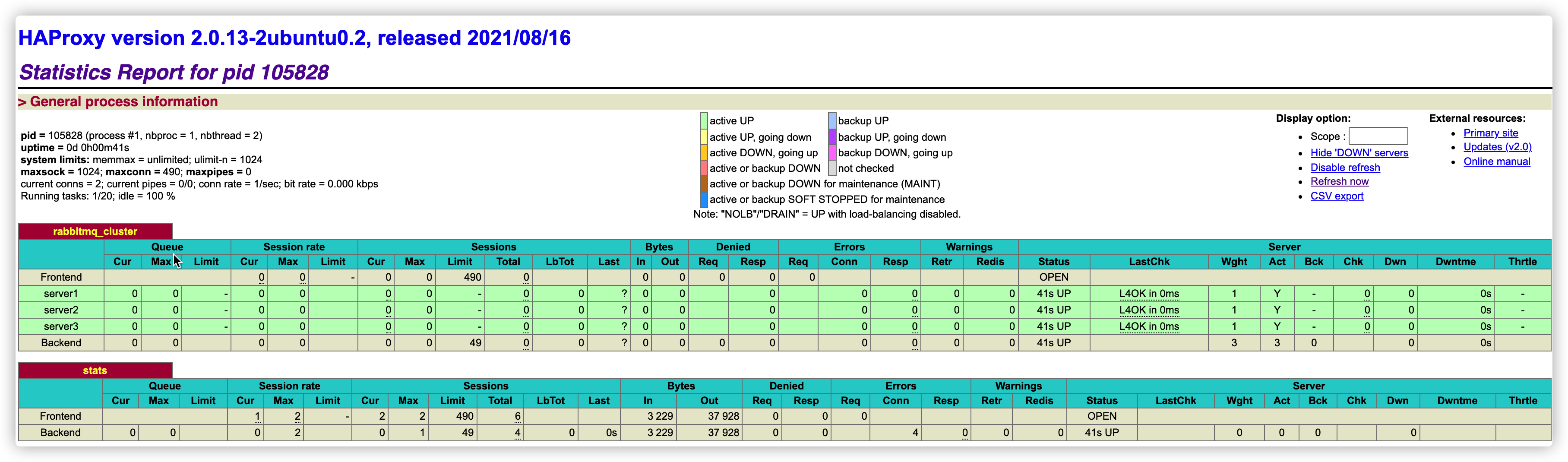This screenshot has width=1568, height=462.
Task: Click stats Backend sessions total 4
Action: click(517, 432)
